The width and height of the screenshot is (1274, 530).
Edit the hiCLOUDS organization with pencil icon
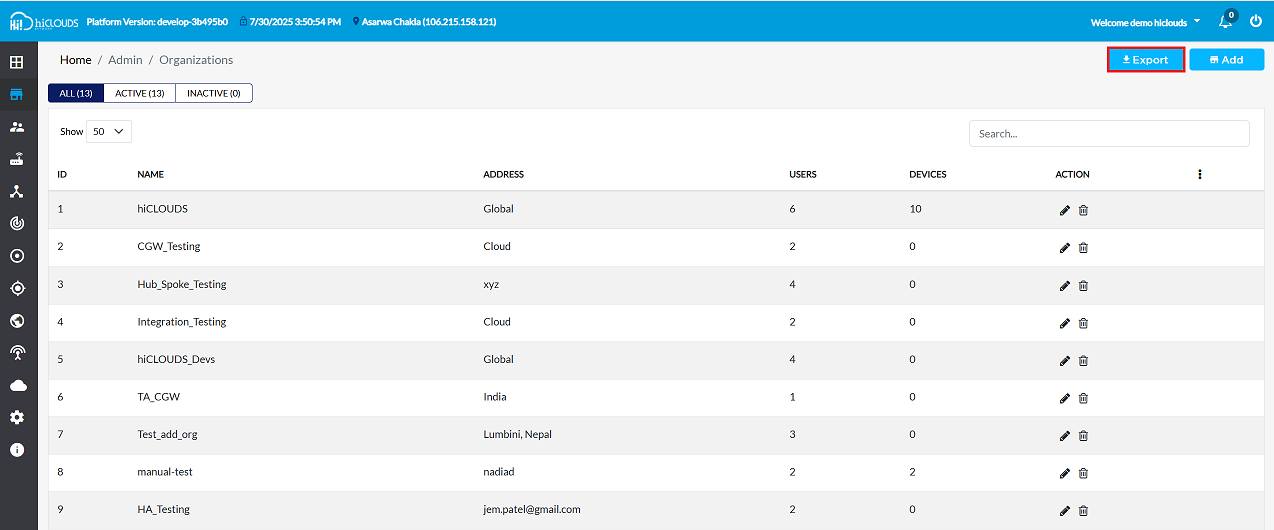tap(1064, 210)
